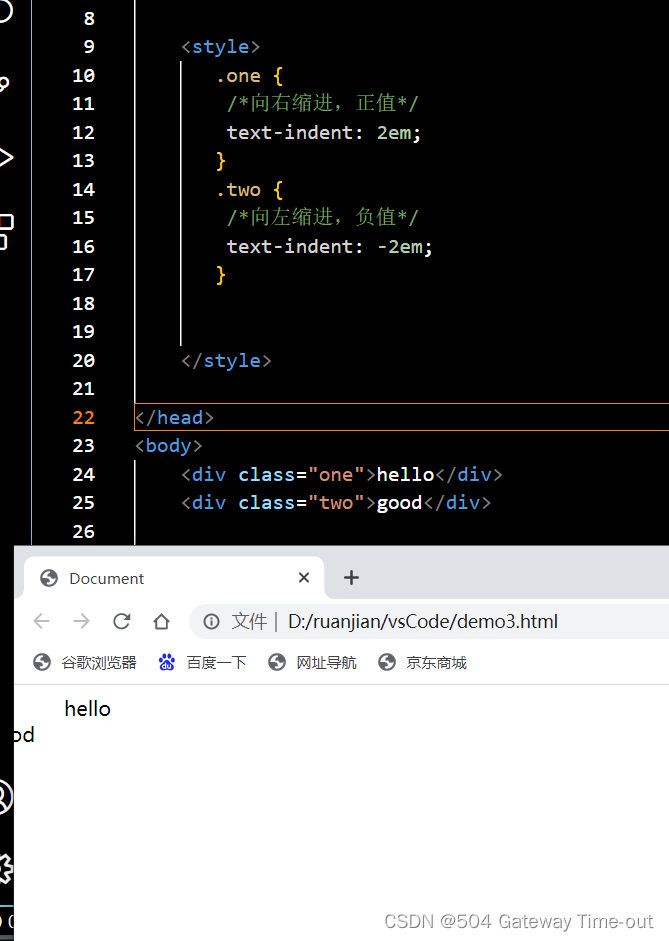Click the div class="one" line

click(342, 475)
